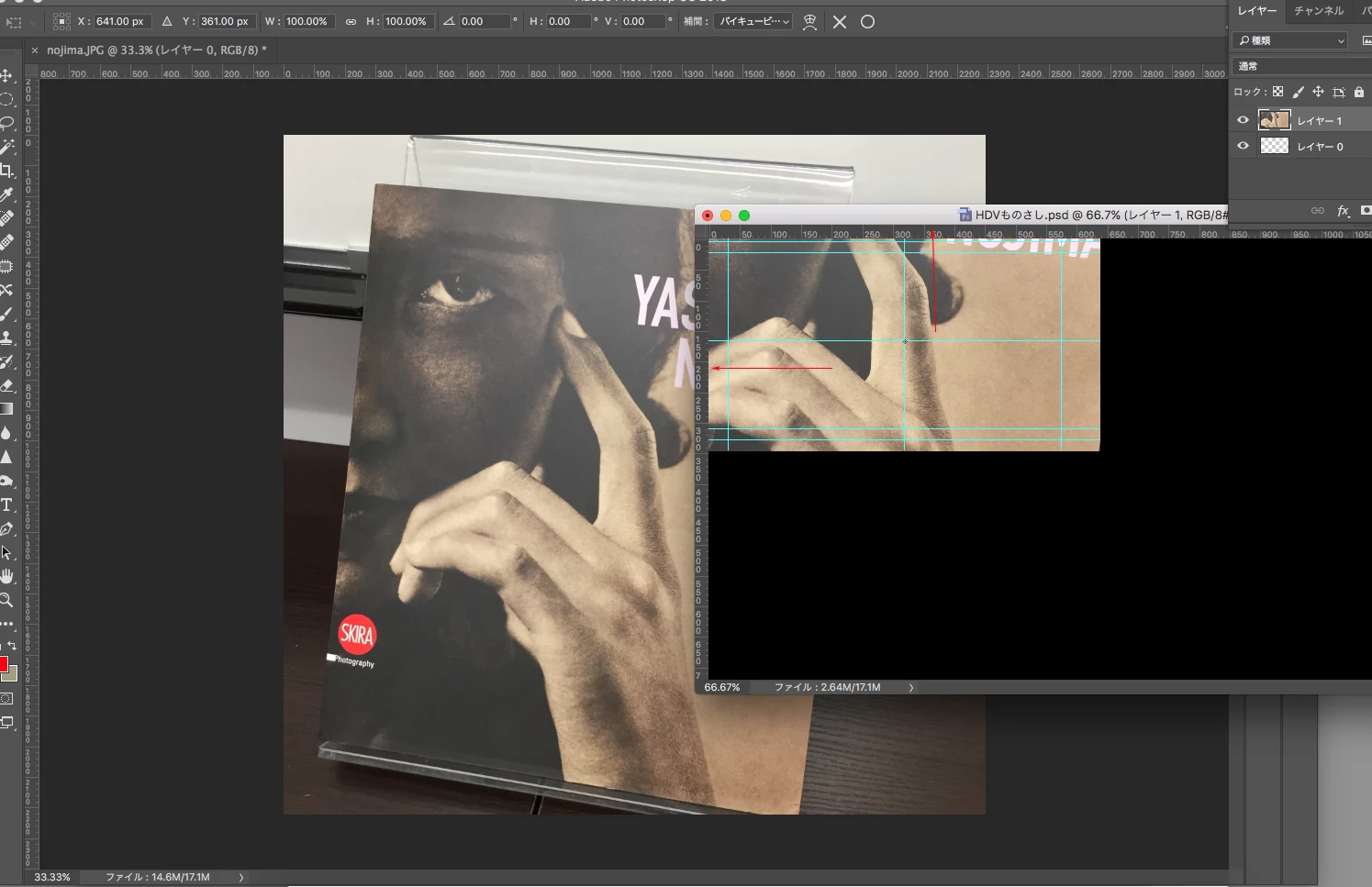Open the blend mode 通常 dropdown

tap(1300, 66)
